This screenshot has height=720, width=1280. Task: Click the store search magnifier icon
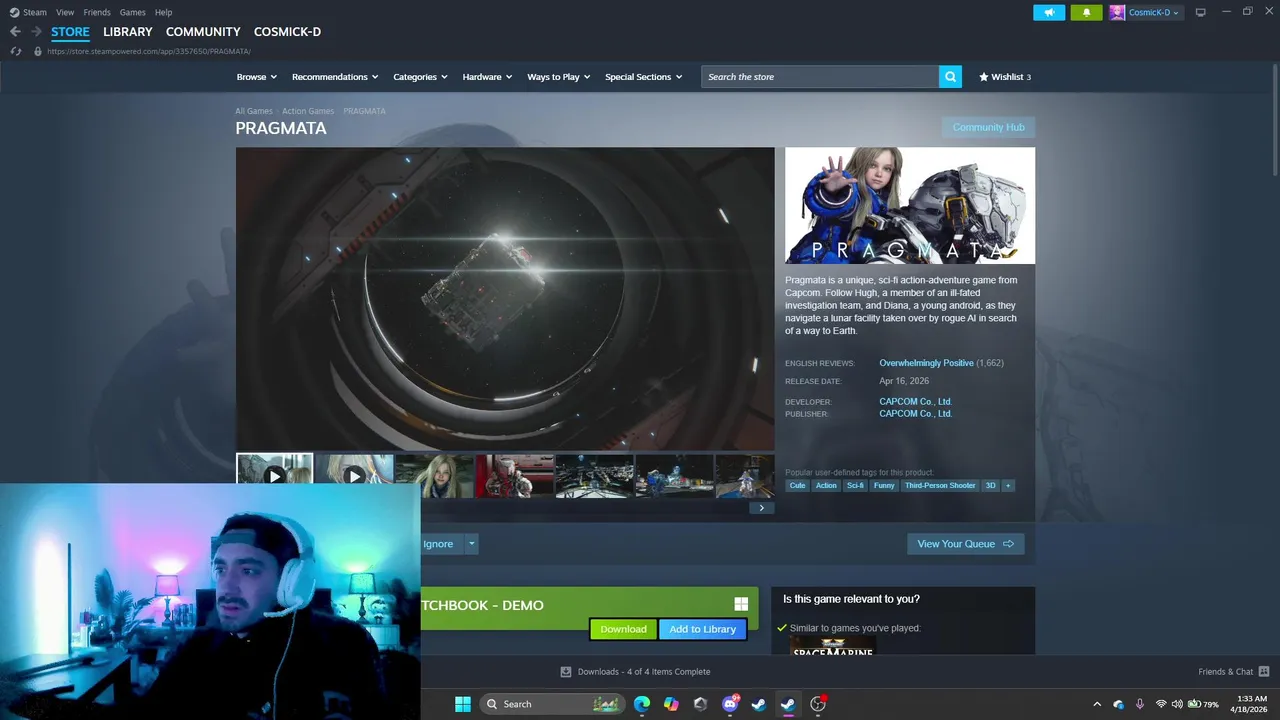(x=950, y=77)
